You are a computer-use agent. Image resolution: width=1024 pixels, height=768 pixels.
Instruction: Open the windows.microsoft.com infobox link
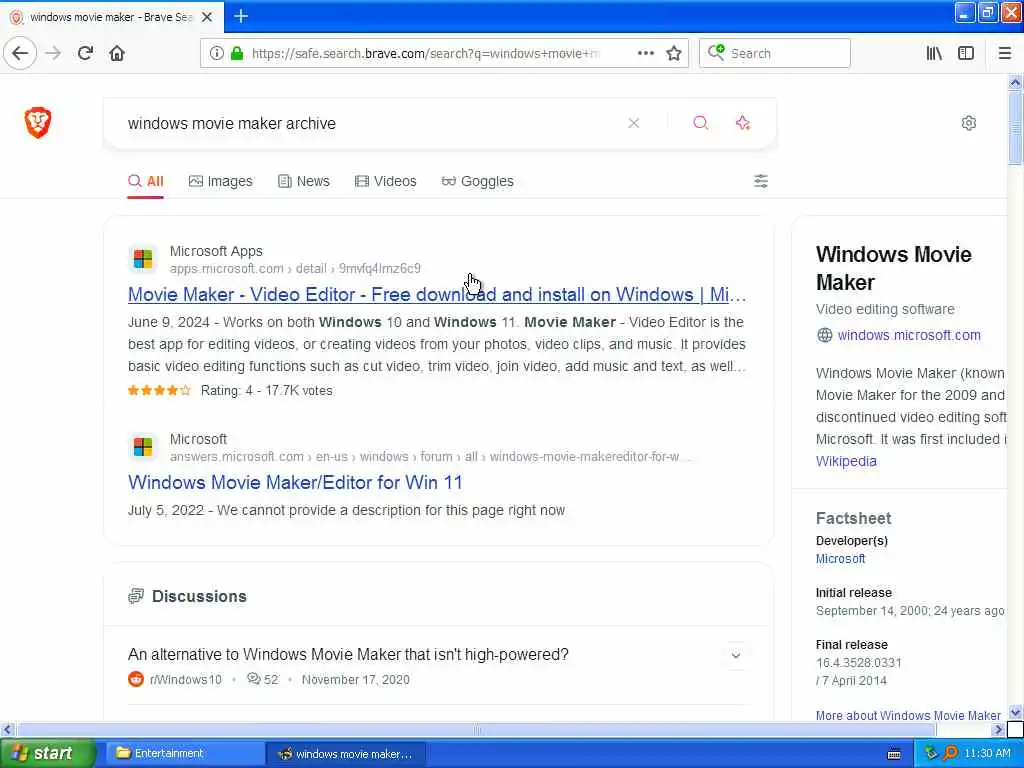909,335
